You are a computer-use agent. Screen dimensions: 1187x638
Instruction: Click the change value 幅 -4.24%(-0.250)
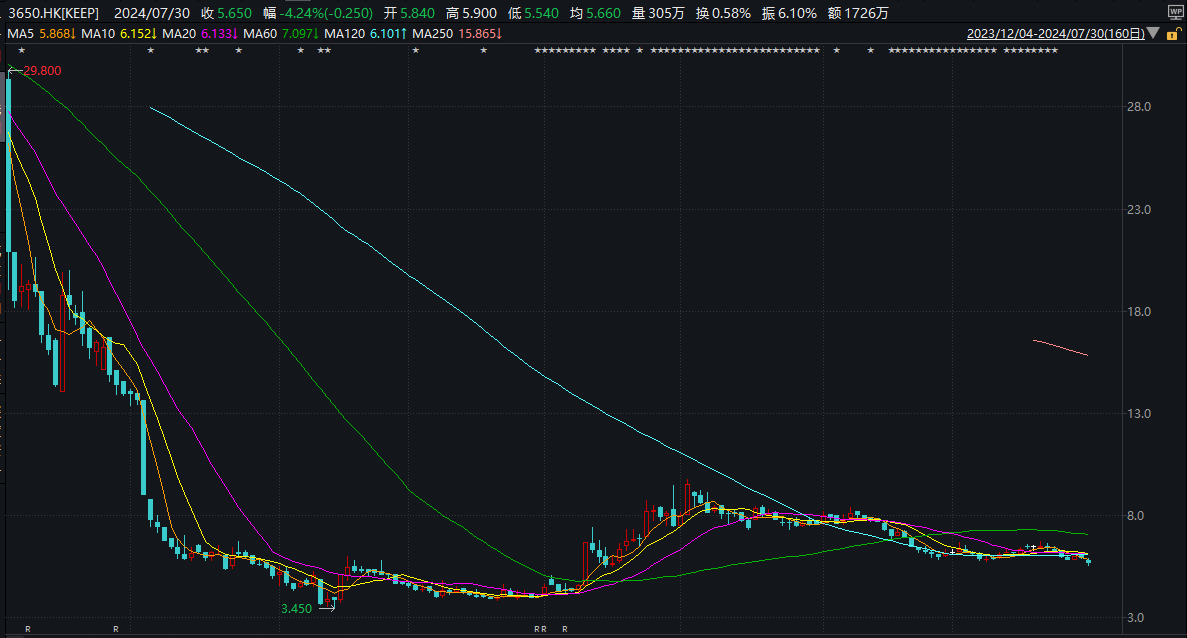pyautogui.click(x=318, y=13)
